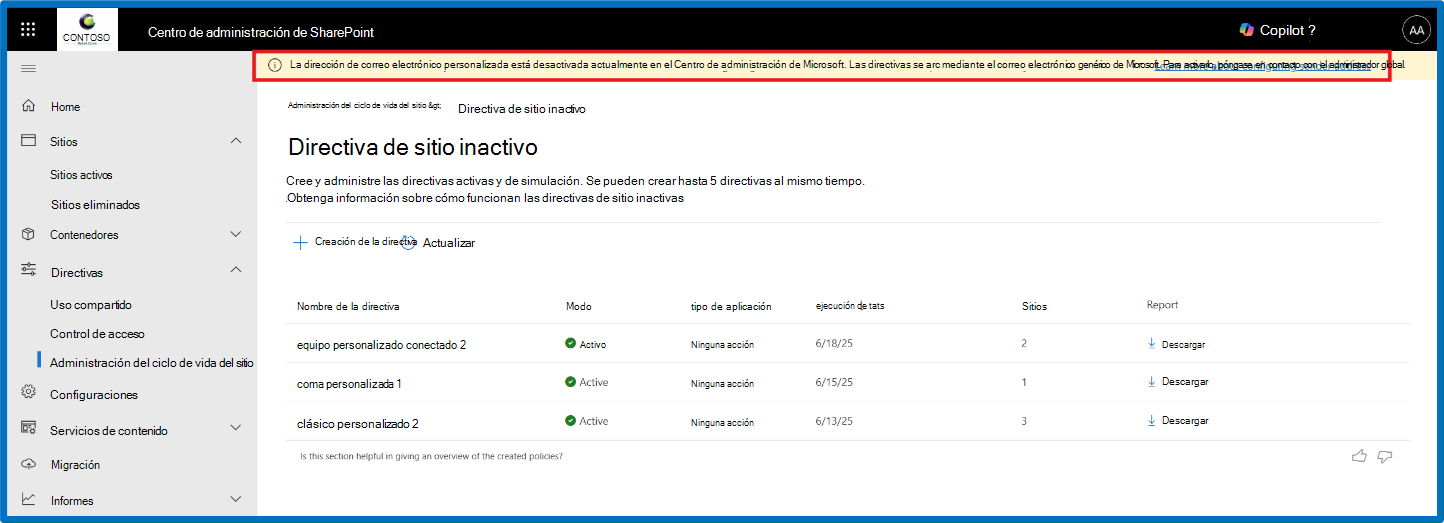The height and width of the screenshot is (523, 1444).
Task: Open policy clásico personalizado 2
Action: 358,424
